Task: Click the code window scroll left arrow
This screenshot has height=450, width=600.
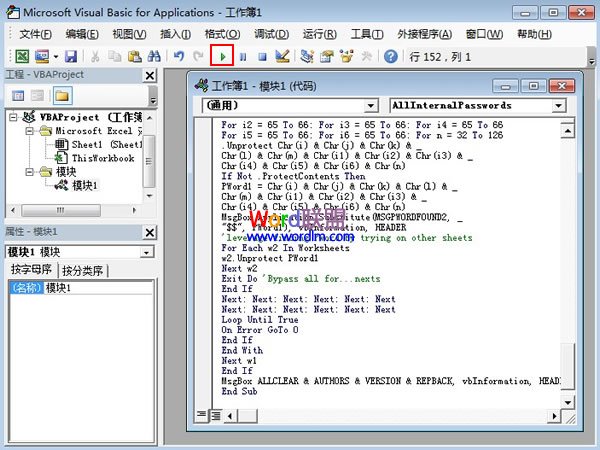Action: pyautogui.click(x=230, y=416)
